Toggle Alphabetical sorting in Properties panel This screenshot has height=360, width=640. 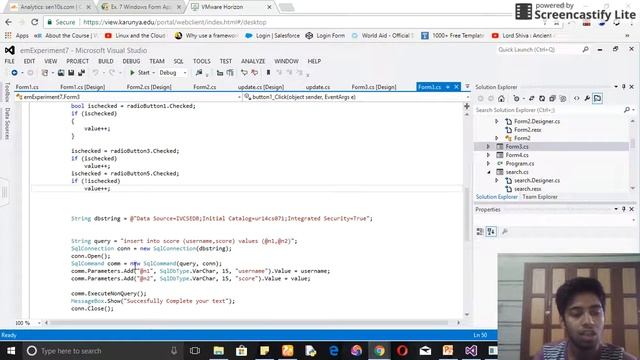[491, 232]
